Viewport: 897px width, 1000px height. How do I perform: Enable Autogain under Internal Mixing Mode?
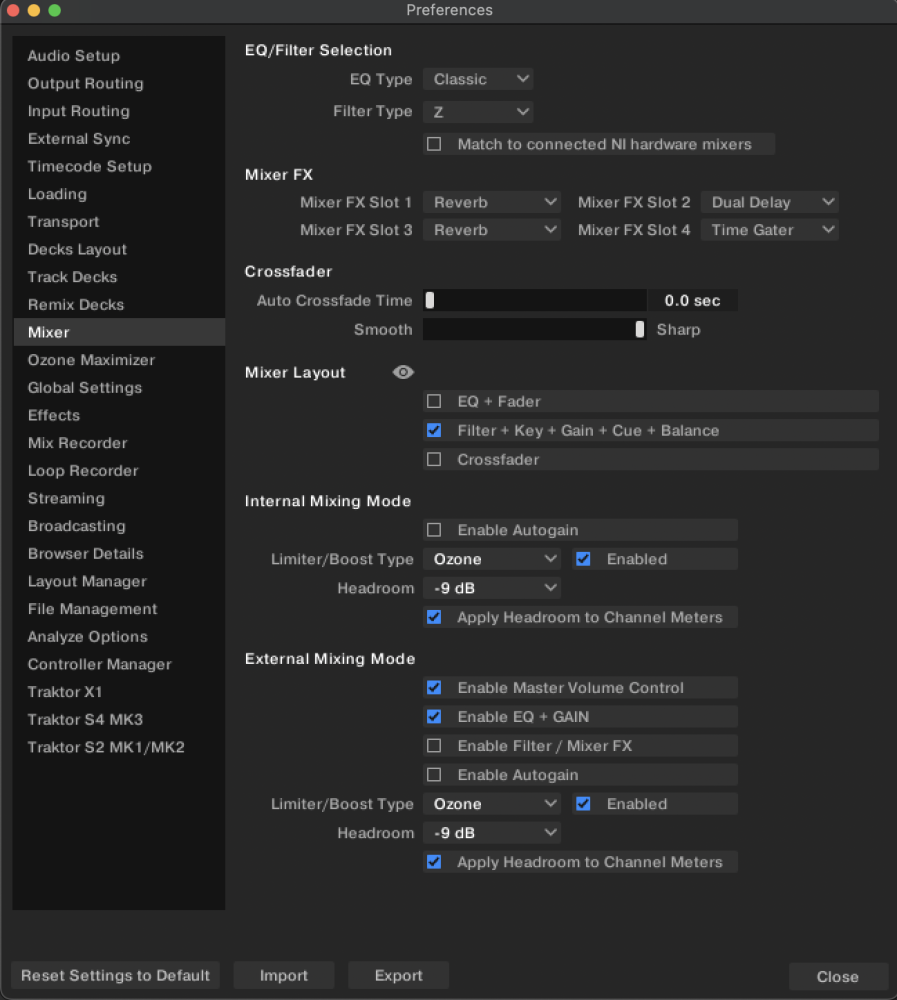click(434, 530)
